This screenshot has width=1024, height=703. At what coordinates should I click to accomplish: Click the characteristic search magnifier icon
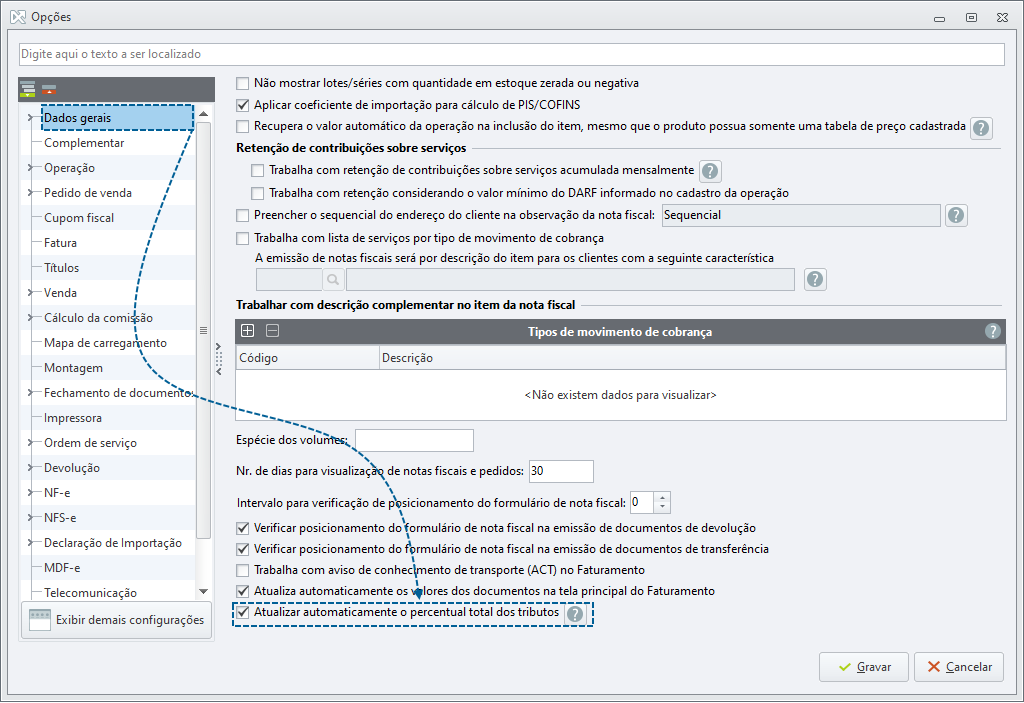click(333, 279)
